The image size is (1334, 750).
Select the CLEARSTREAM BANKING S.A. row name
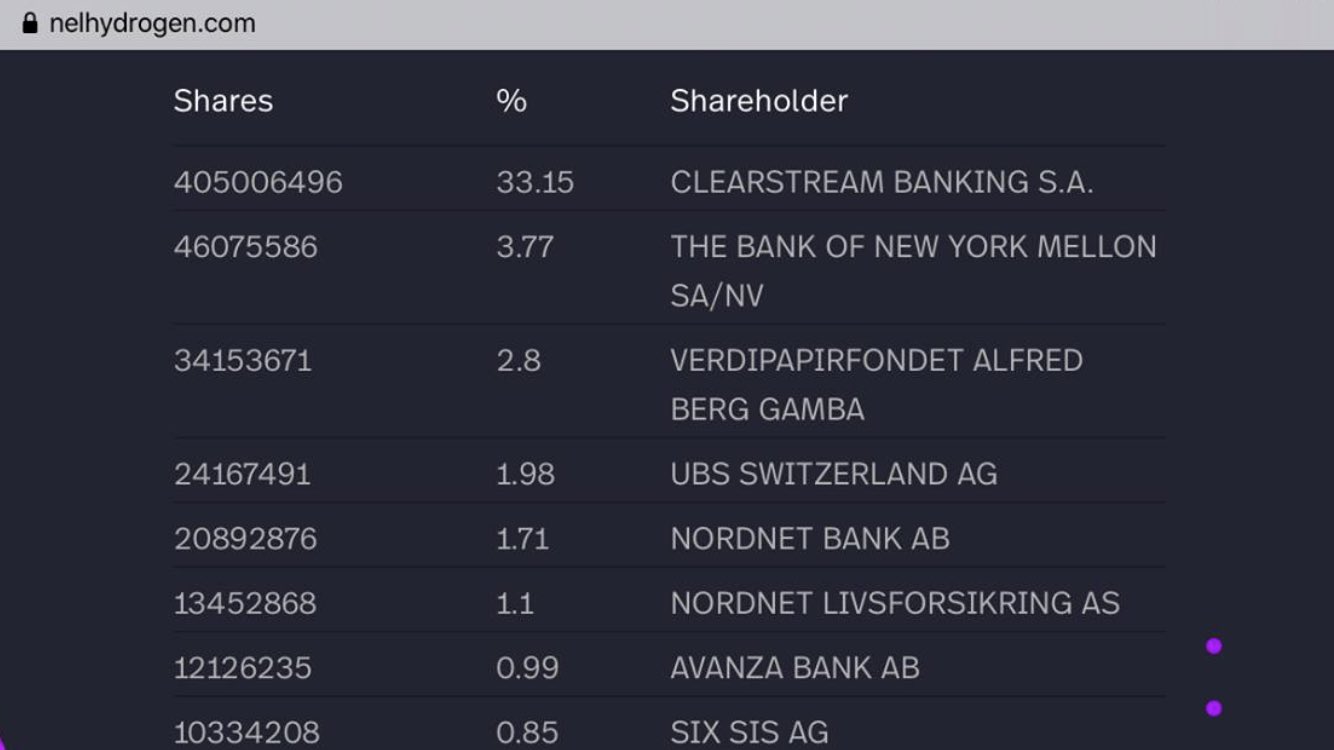tap(881, 182)
